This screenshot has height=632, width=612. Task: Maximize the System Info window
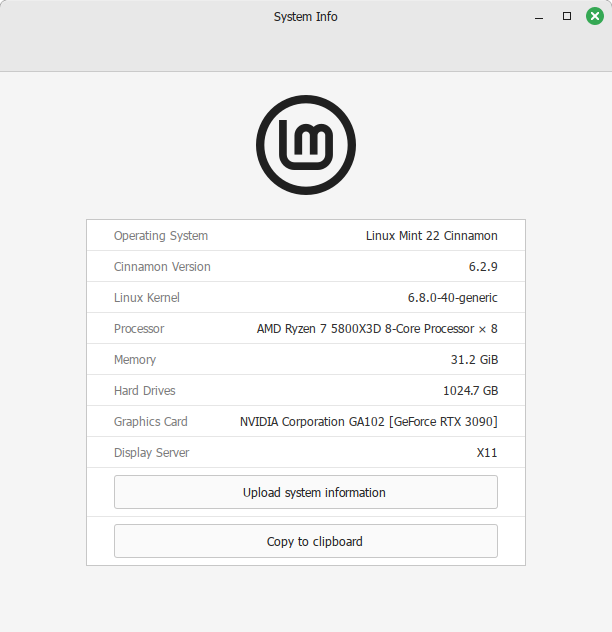pos(567,16)
